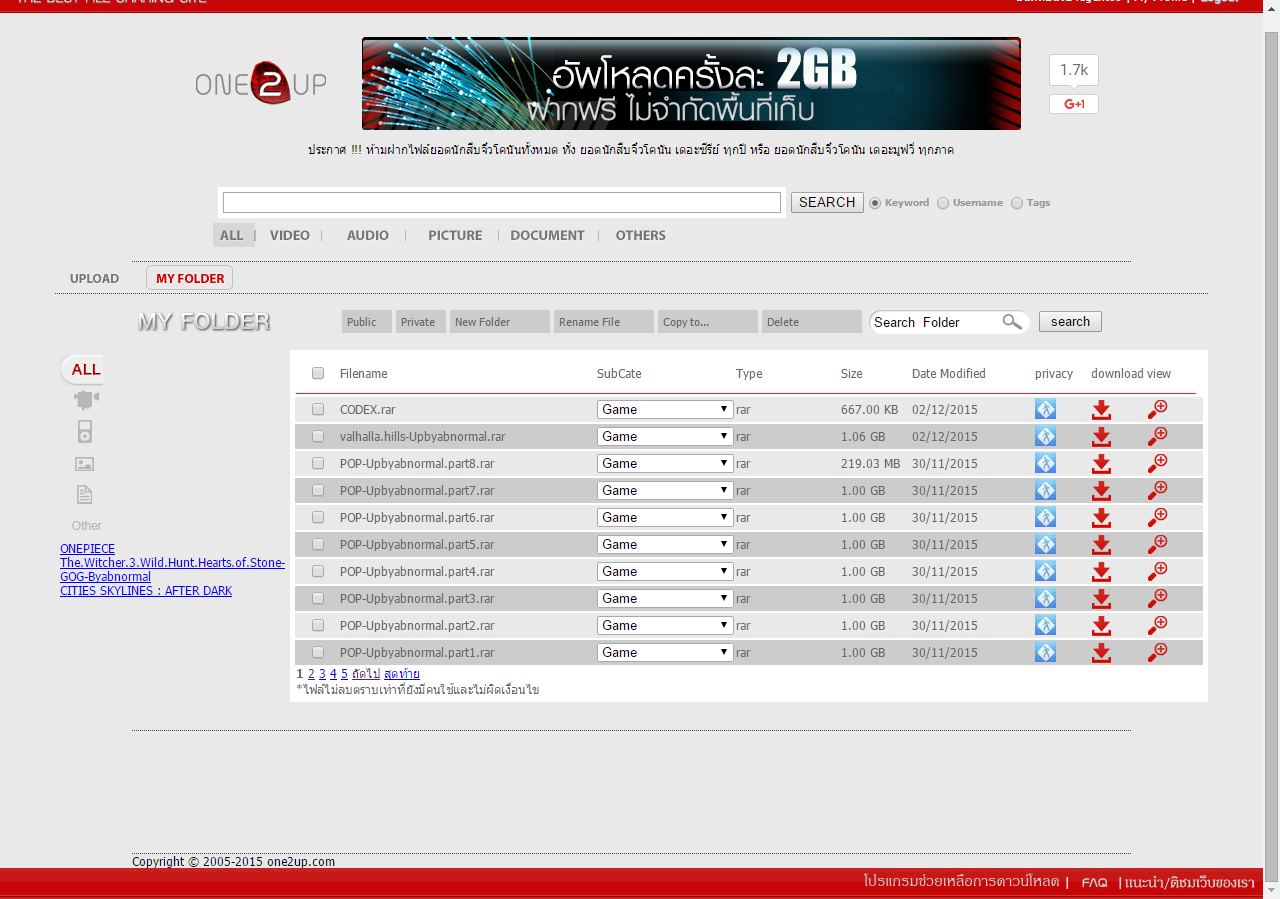The image size is (1280, 899).
Task: Click the Copy to... button
Action: (708, 322)
